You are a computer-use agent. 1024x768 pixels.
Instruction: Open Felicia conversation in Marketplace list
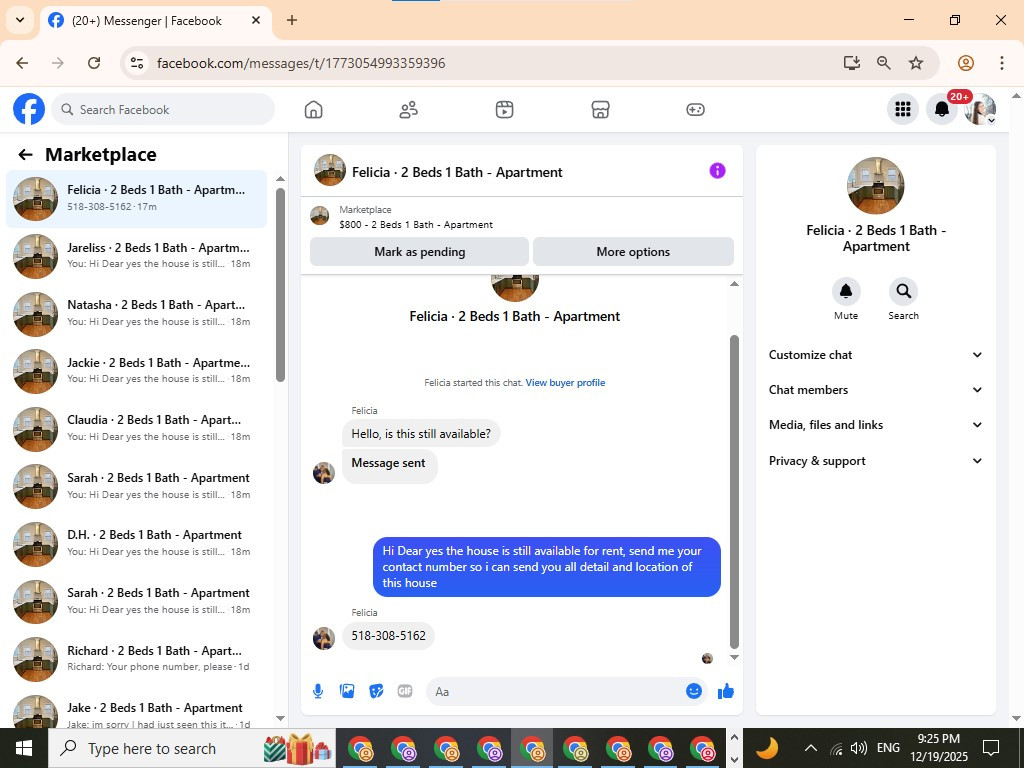click(136, 199)
